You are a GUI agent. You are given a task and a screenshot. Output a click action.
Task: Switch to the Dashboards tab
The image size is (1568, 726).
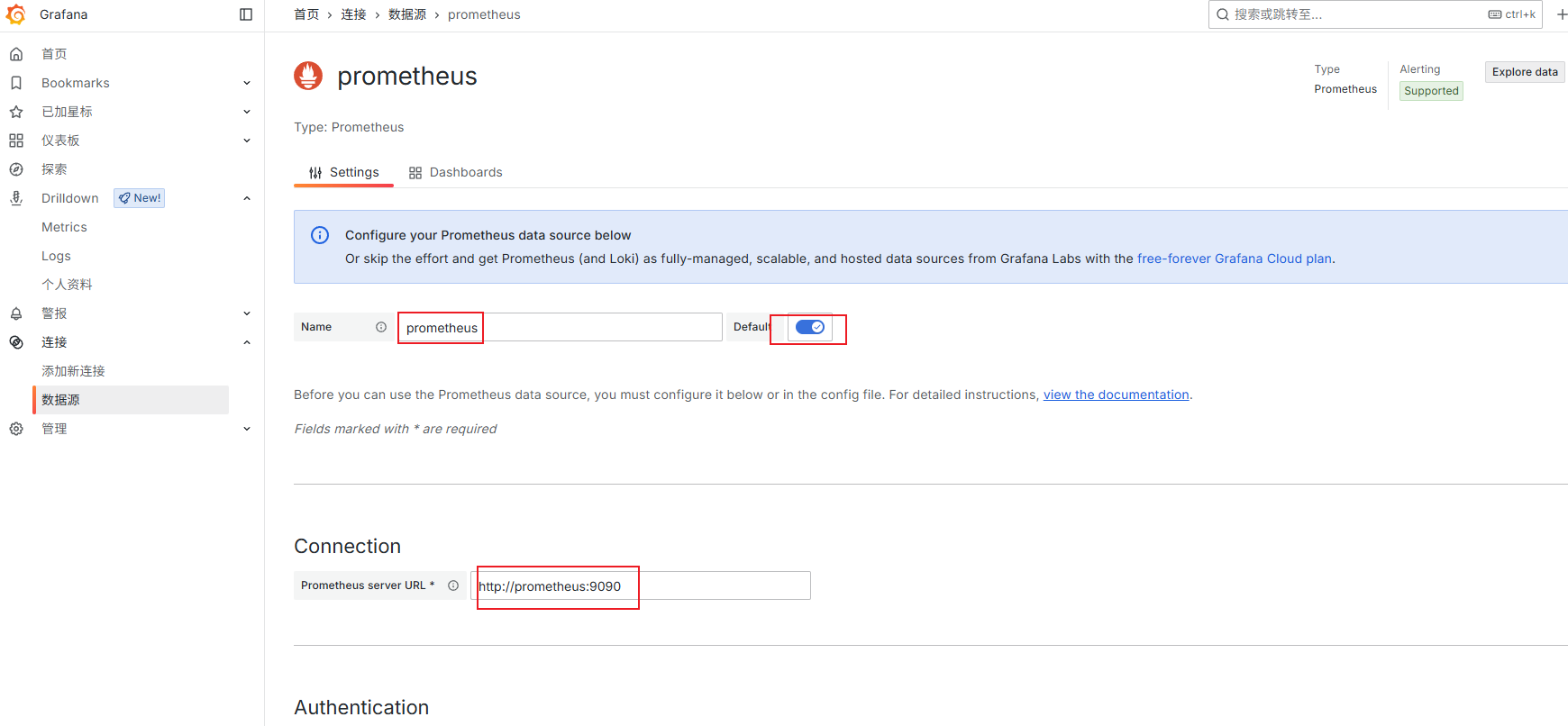(455, 172)
